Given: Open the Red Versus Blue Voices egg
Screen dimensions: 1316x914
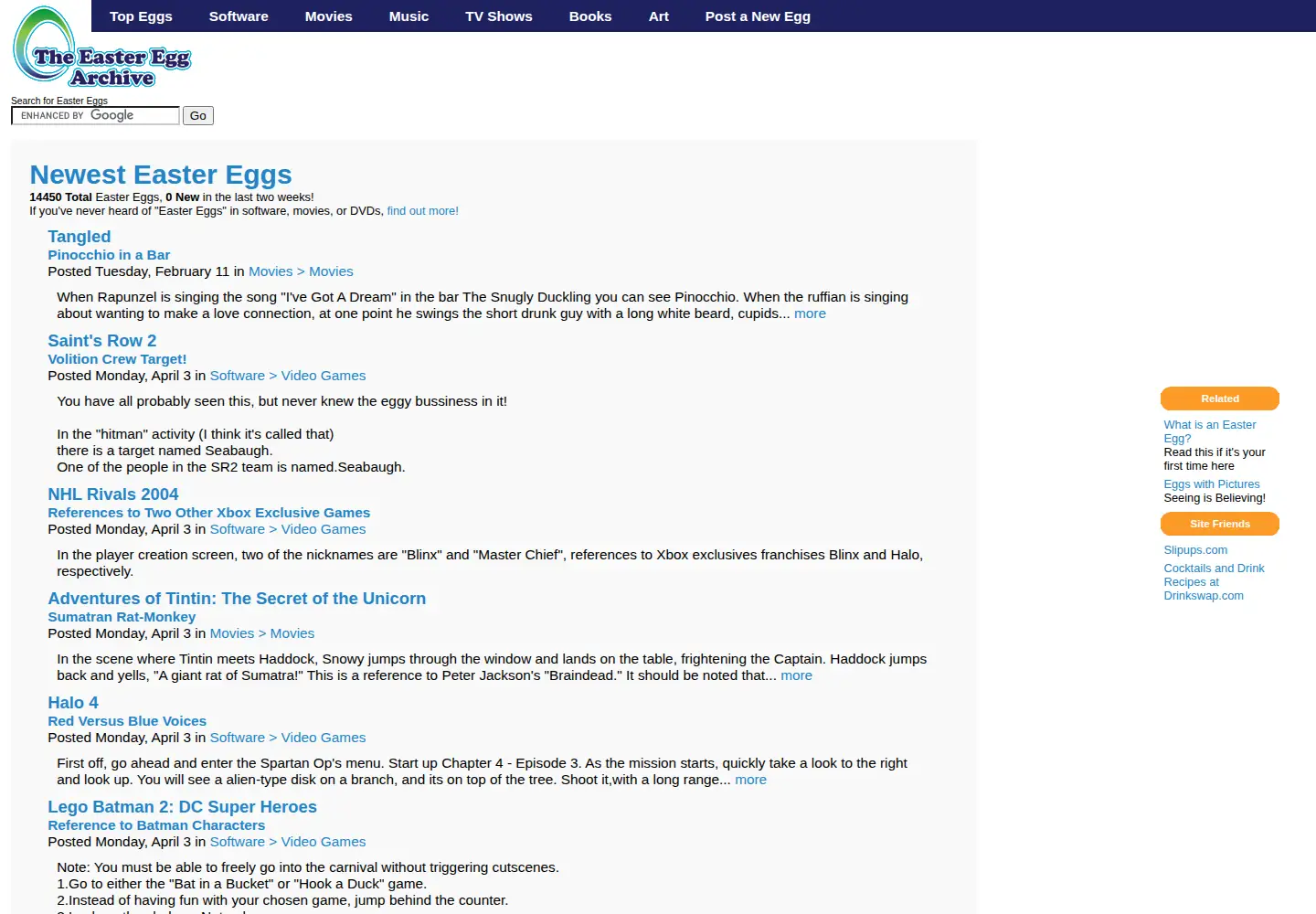Looking at the screenshot, I should [127, 721].
